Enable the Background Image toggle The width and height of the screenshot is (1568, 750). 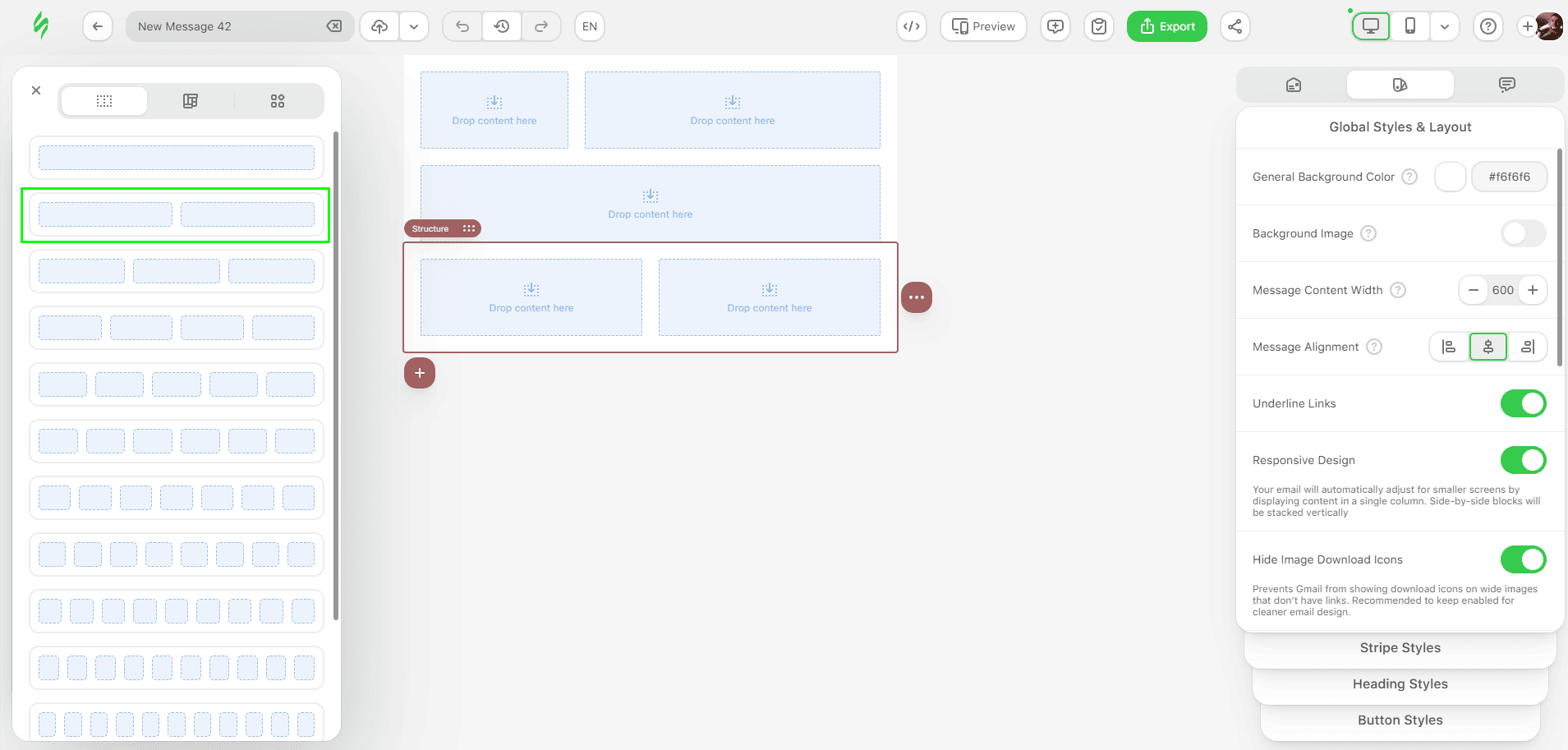pyautogui.click(x=1524, y=233)
